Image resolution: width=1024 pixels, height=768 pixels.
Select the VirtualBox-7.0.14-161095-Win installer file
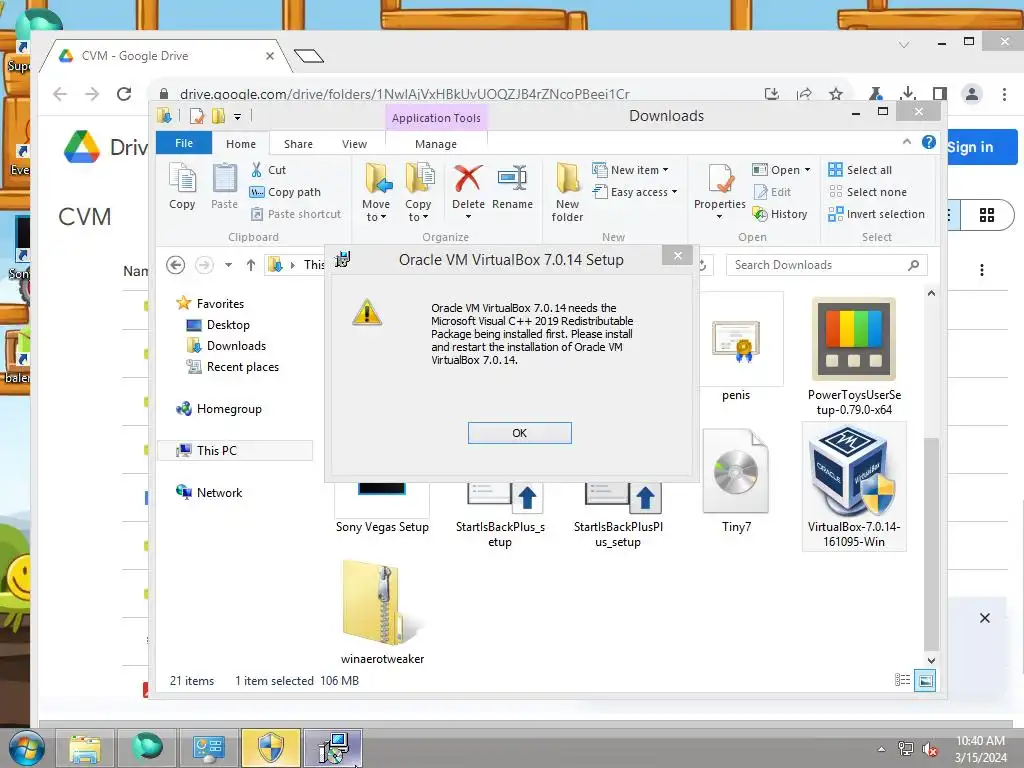tap(854, 487)
